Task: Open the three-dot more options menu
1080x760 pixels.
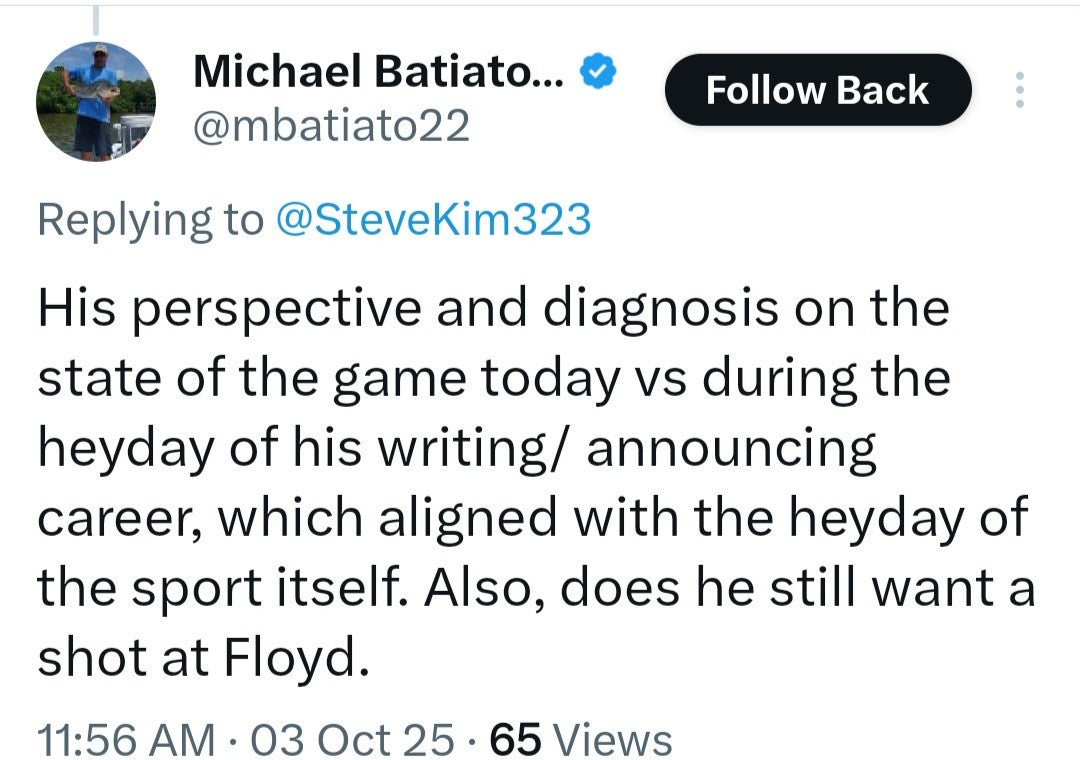Action: [1019, 91]
